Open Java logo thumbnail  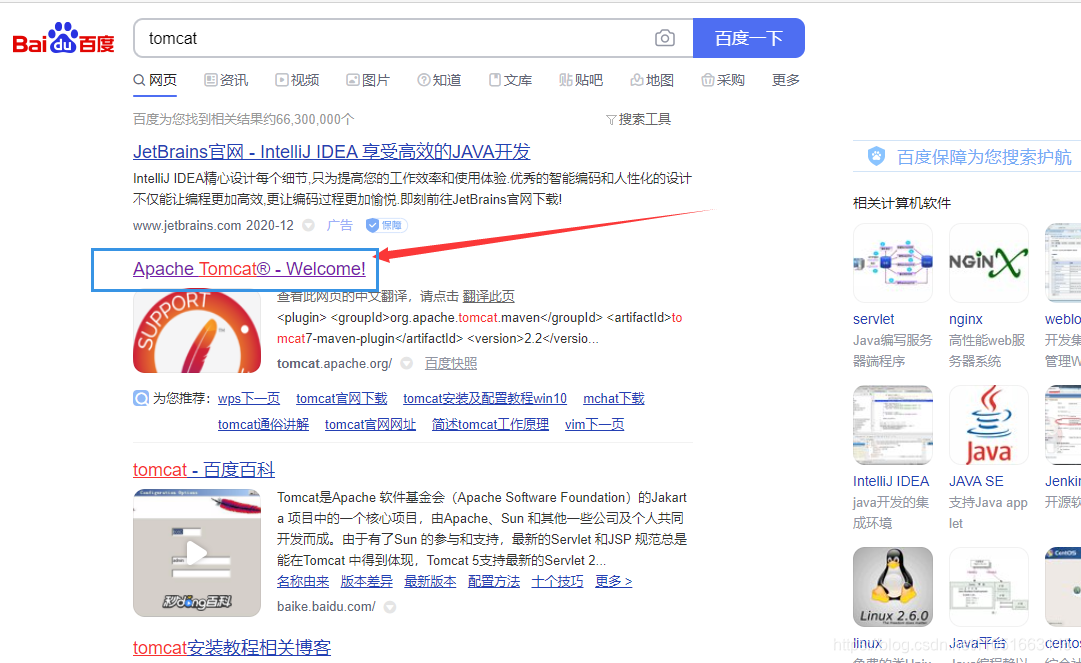[x=989, y=425]
